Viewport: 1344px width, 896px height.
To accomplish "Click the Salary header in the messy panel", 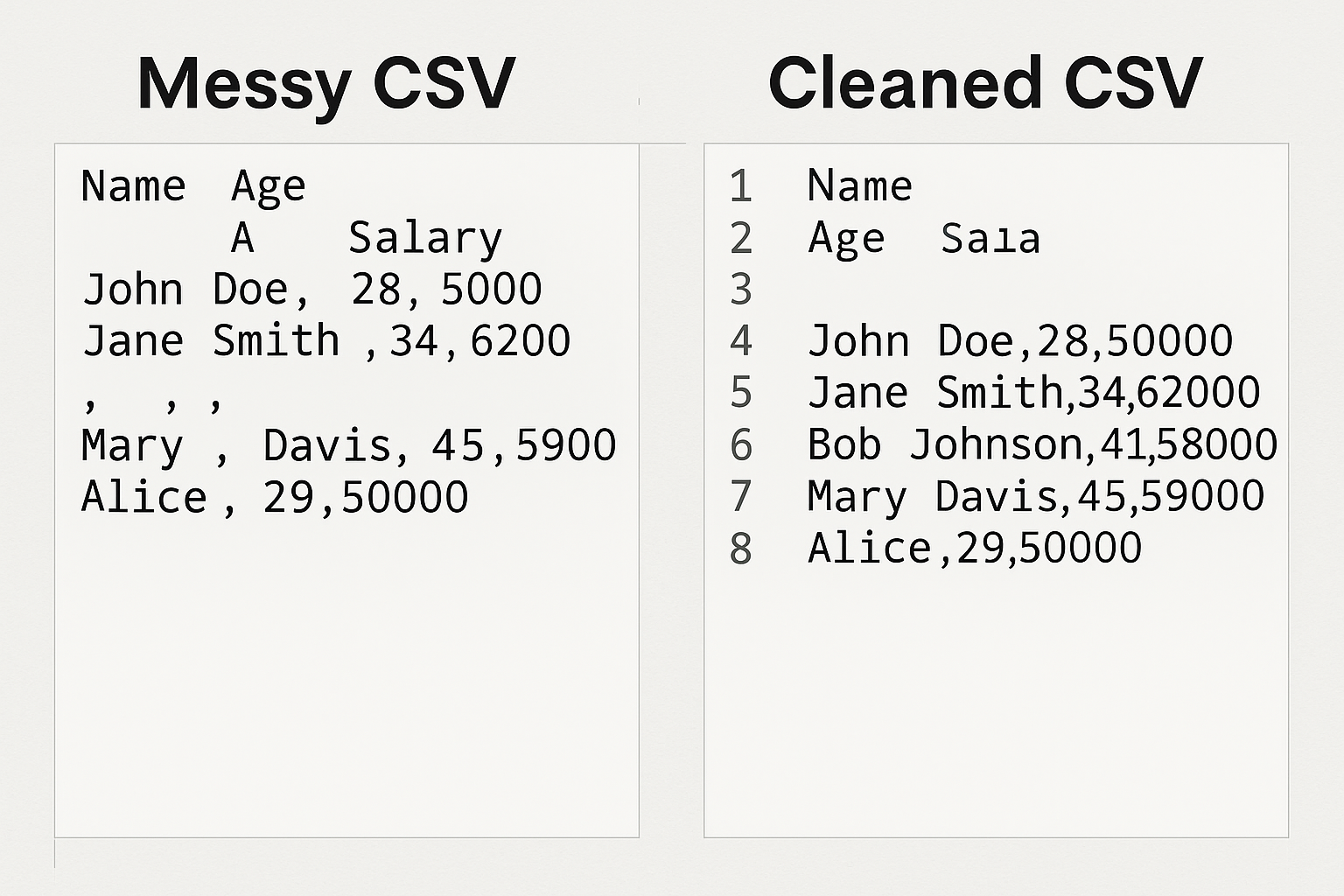I will [425, 239].
